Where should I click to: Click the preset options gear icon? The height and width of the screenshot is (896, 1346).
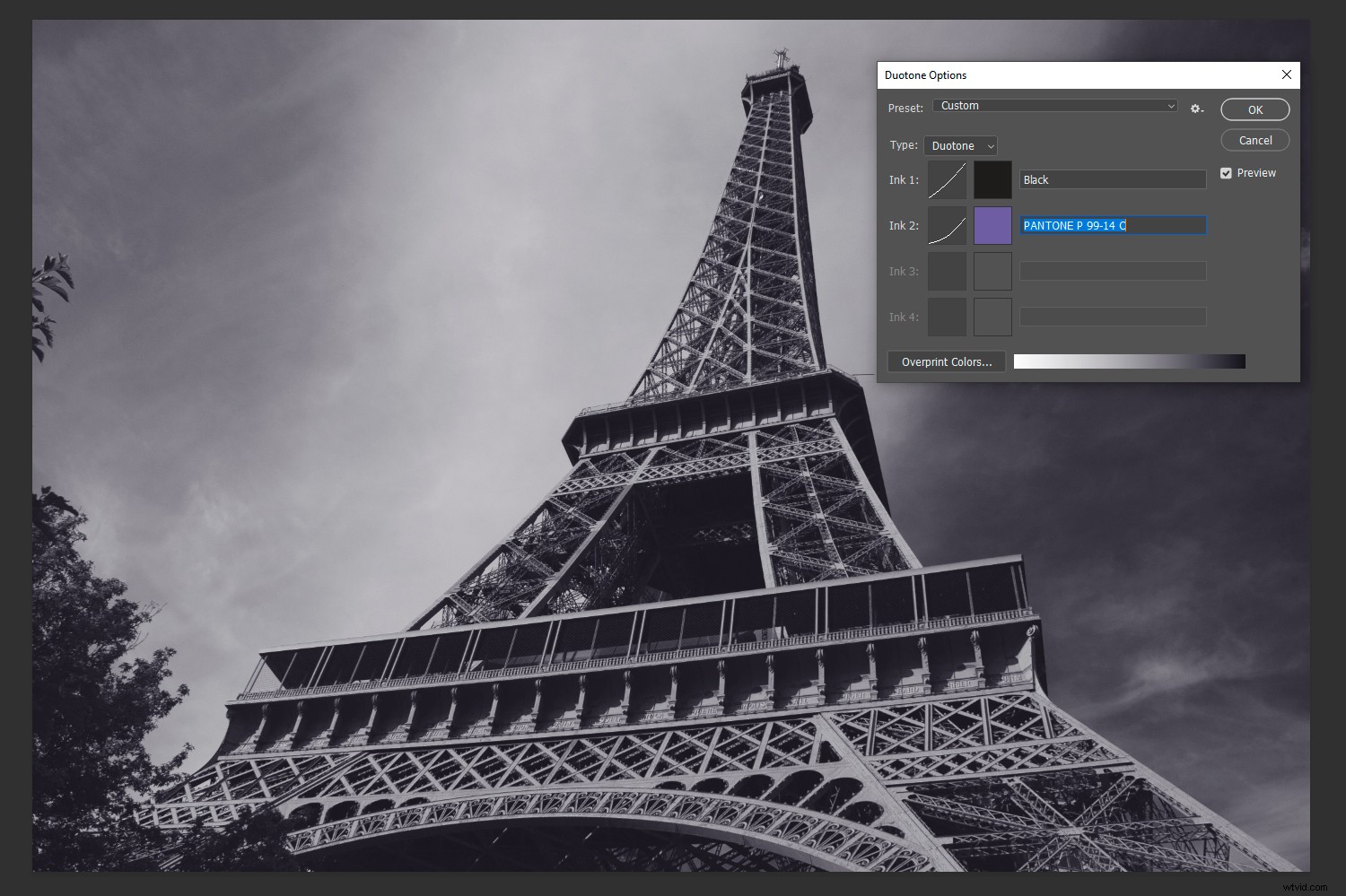[x=1197, y=108]
